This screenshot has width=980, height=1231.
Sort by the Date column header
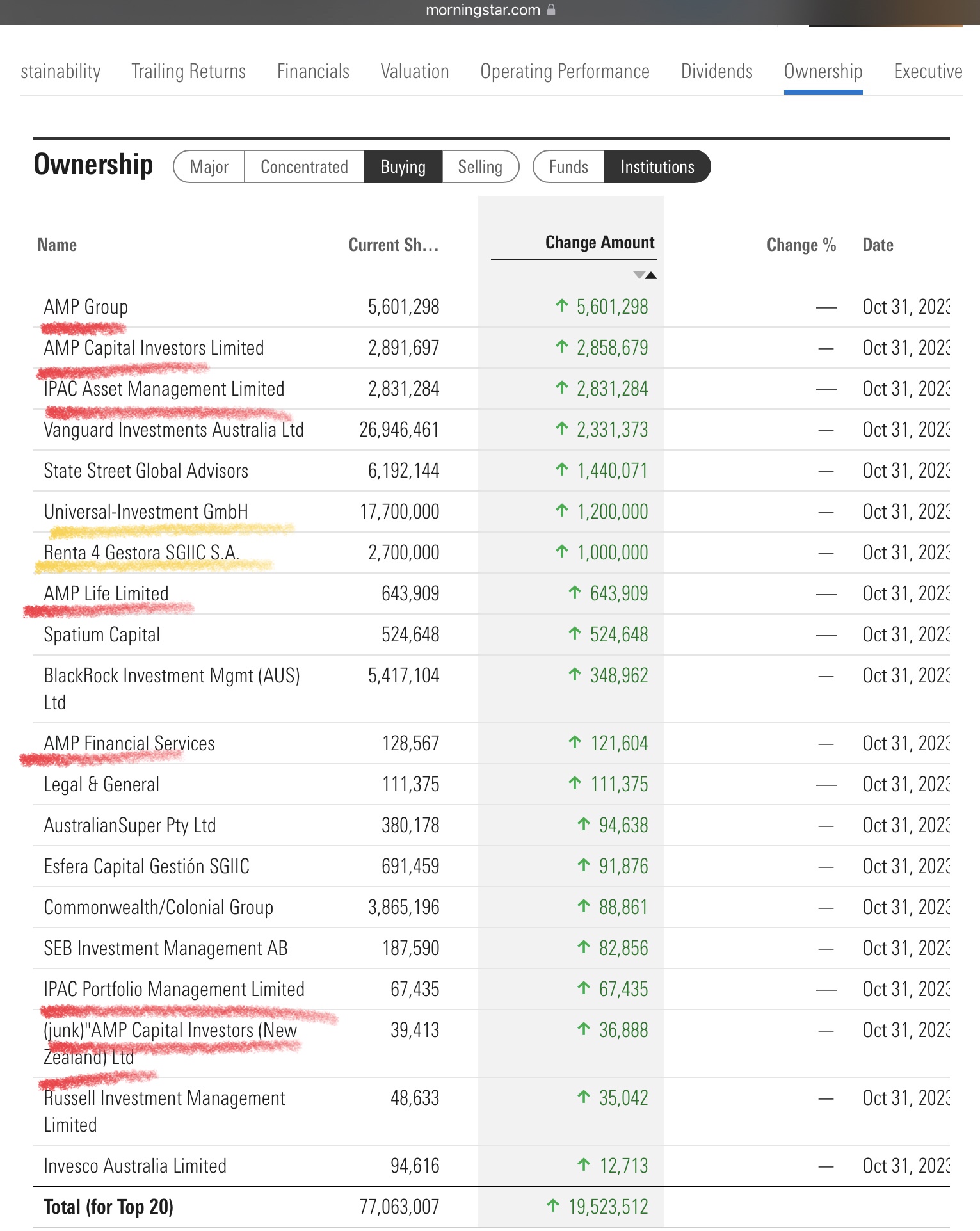[878, 245]
